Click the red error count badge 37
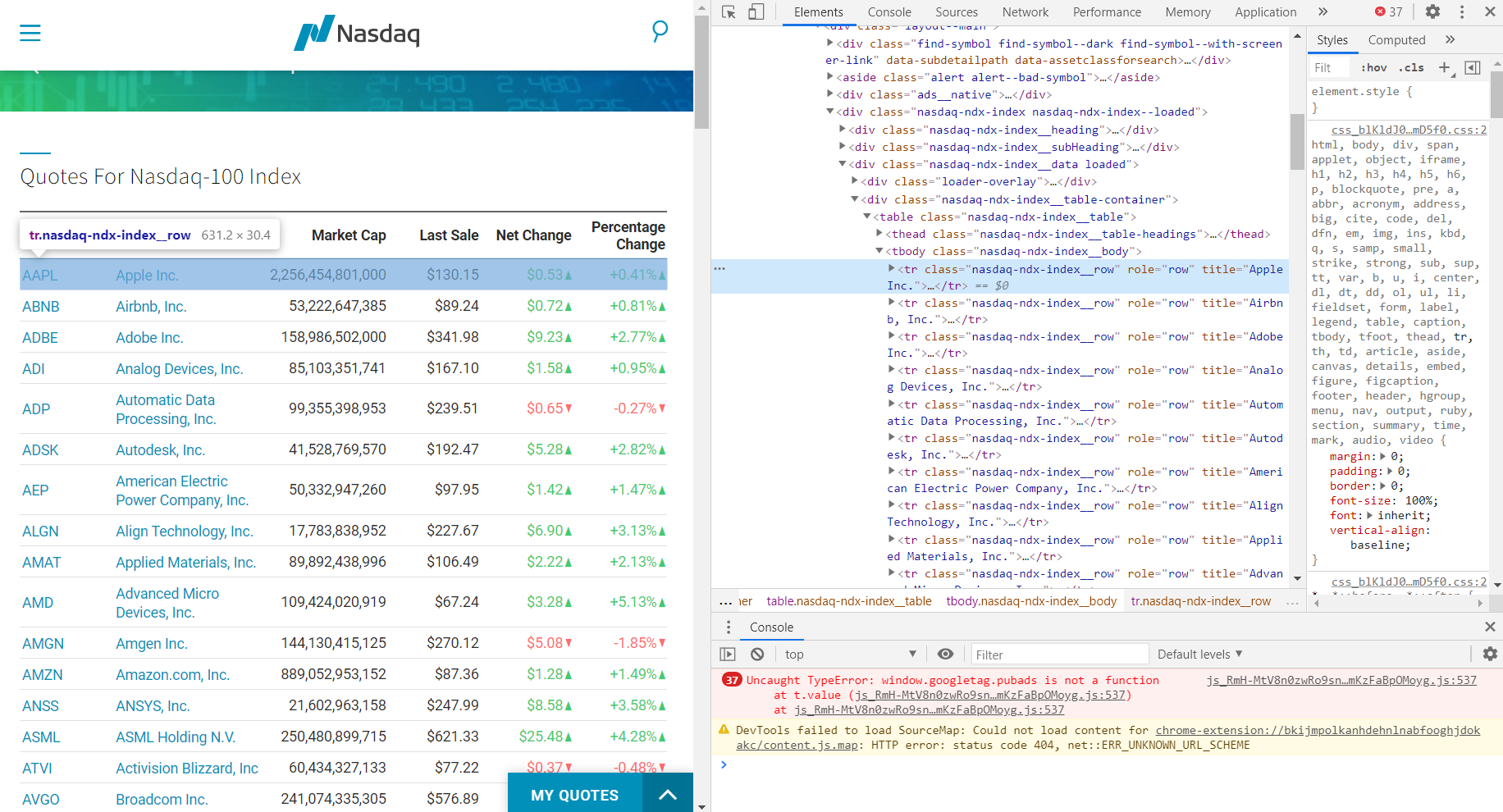 1389,12
